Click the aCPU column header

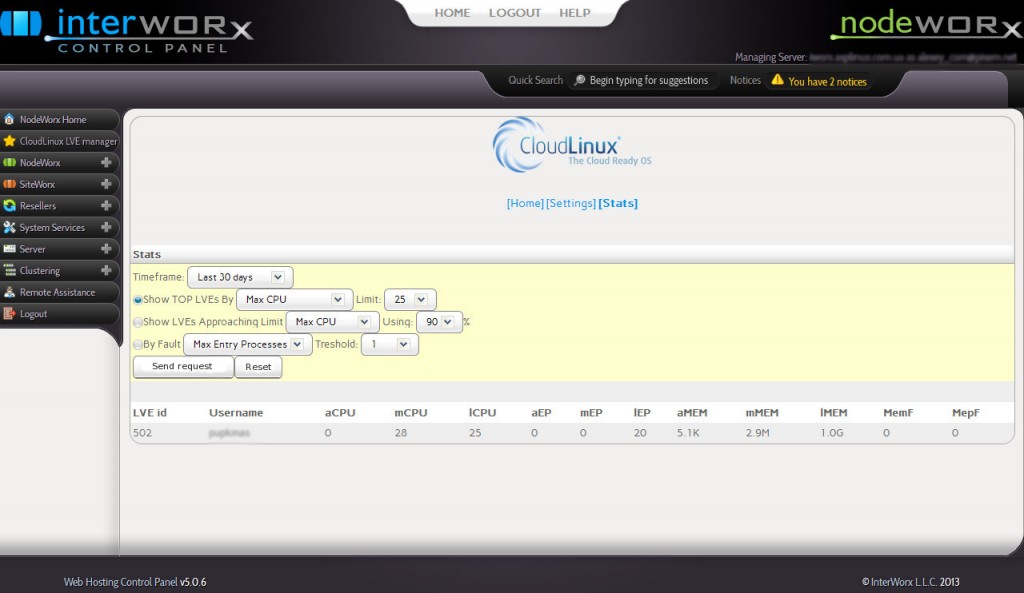[340, 413]
